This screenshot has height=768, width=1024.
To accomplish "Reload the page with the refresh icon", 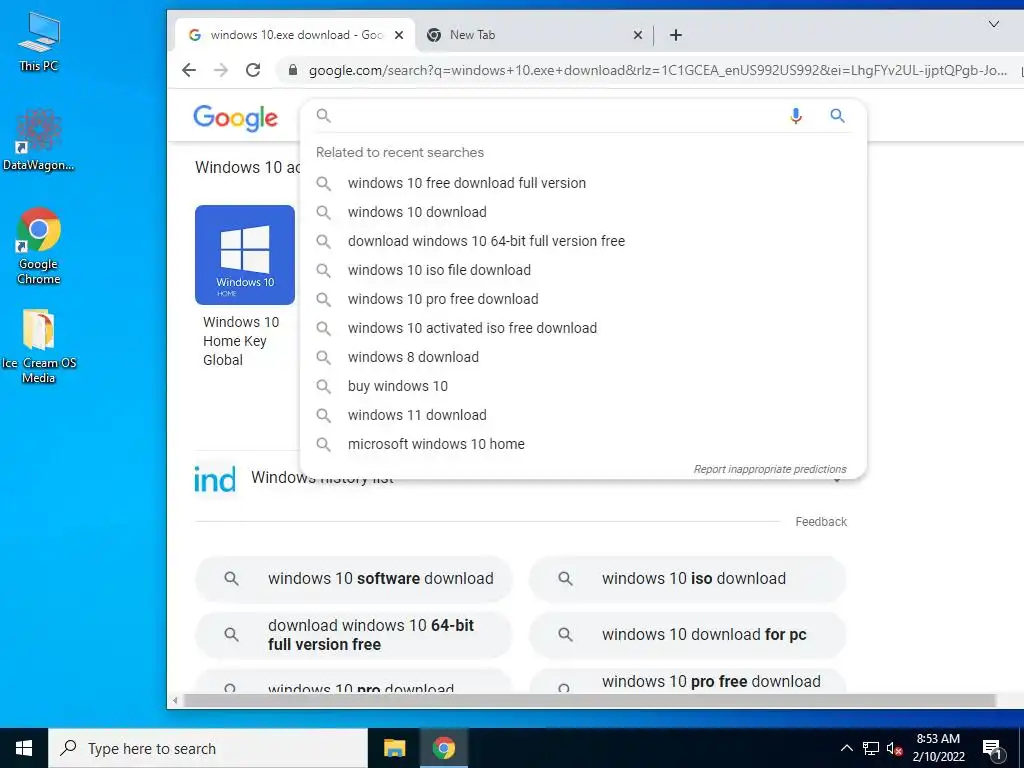I will (253, 70).
